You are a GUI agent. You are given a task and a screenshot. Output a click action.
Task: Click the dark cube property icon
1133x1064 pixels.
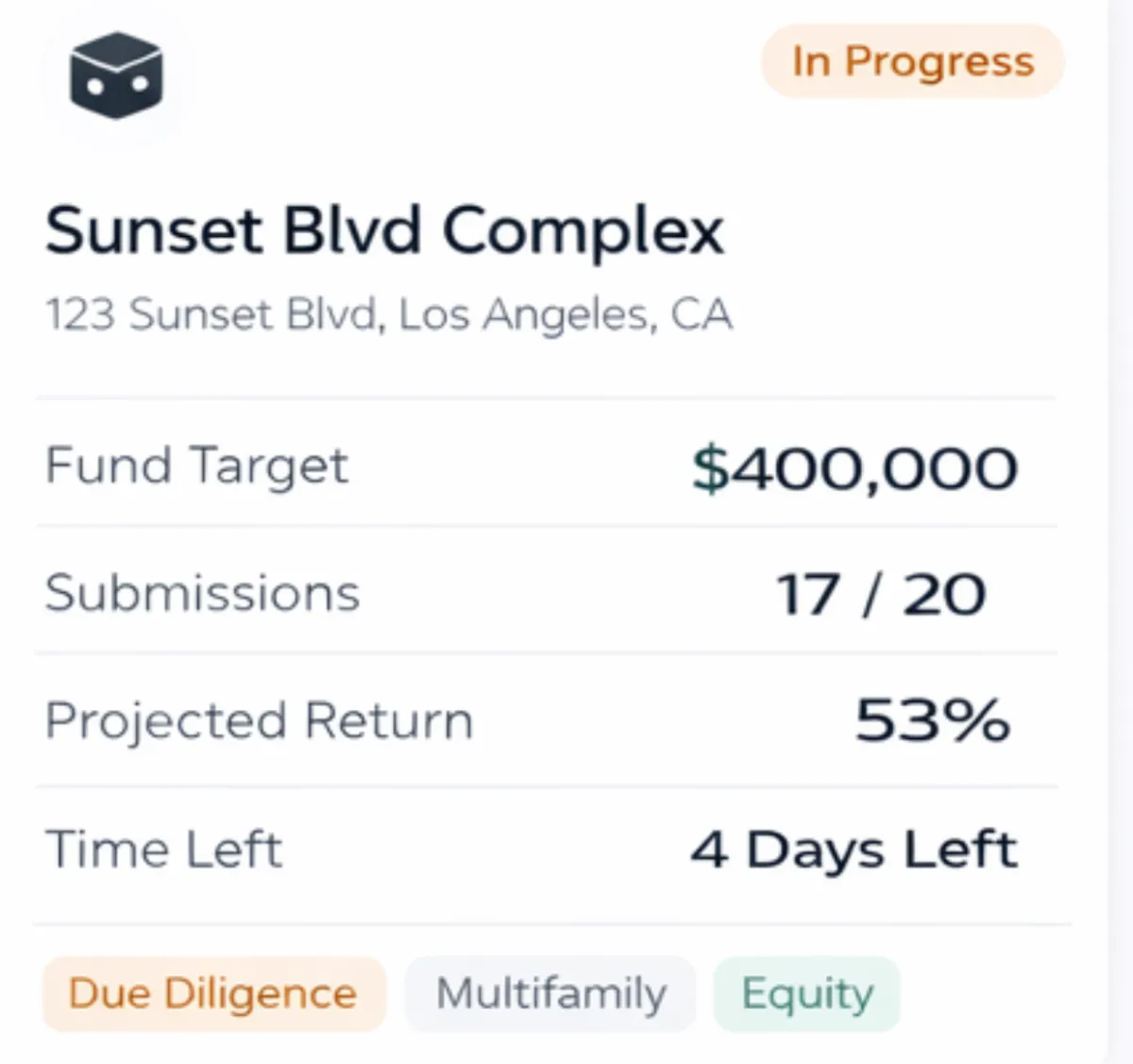point(116,76)
